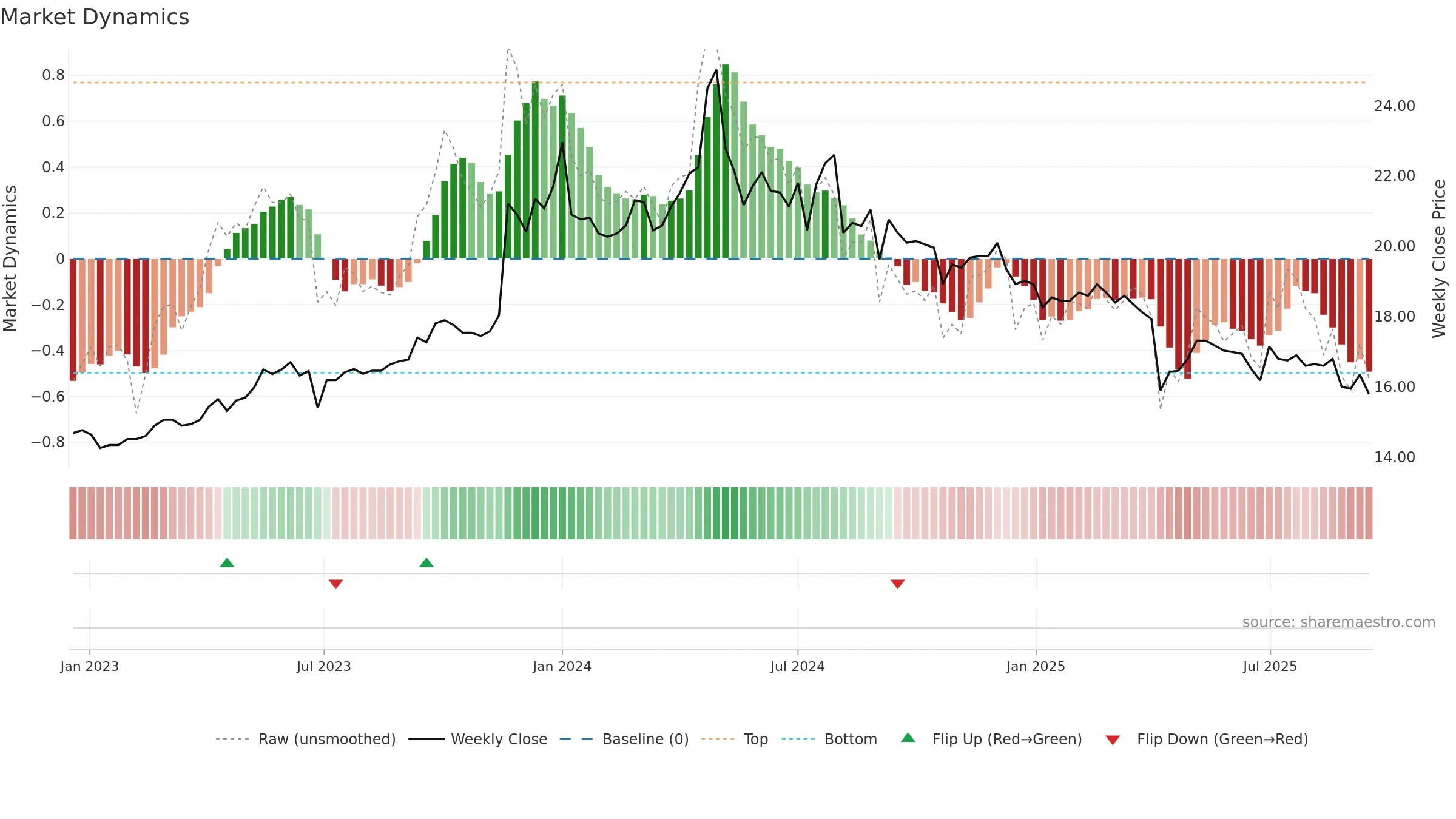Click the first green Flip Up marker near May 2023
1456x819 pixels.
coord(227,562)
